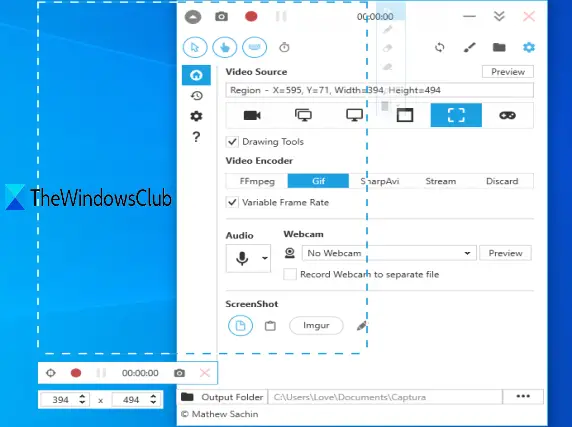Select the Discard video encoder

[502, 181]
